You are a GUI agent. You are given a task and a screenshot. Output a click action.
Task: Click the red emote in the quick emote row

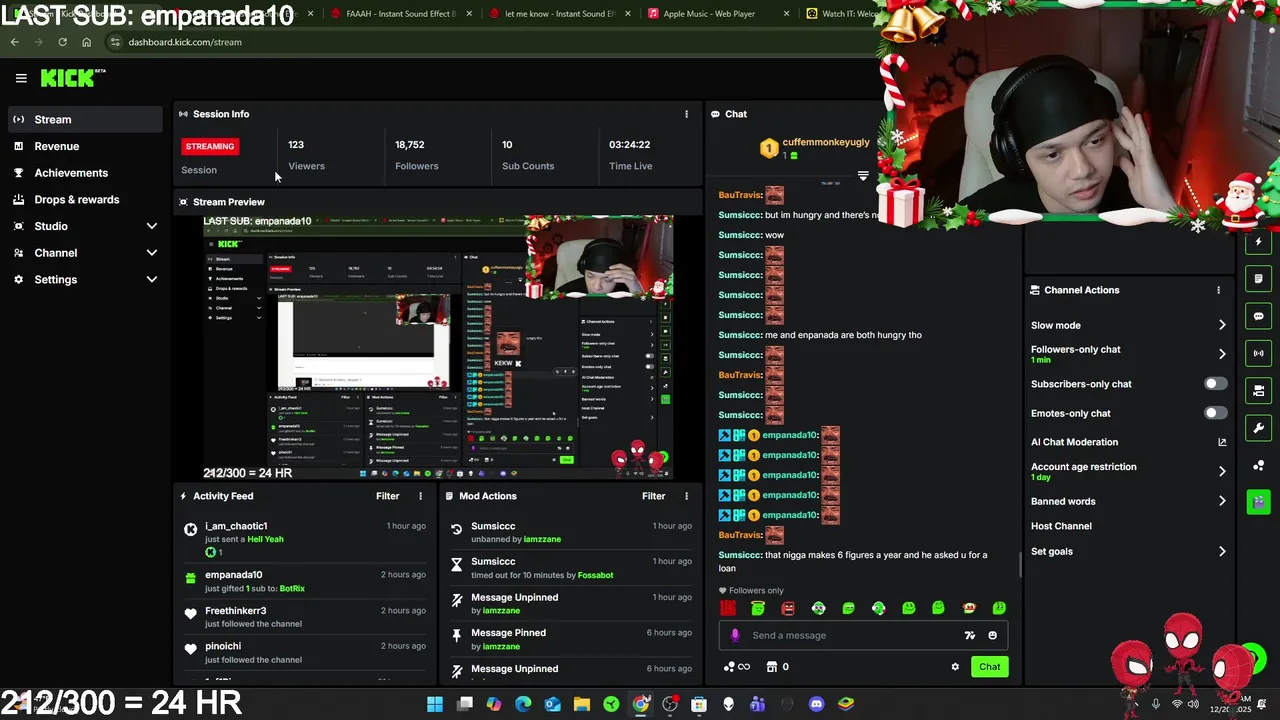[x=728, y=608]
